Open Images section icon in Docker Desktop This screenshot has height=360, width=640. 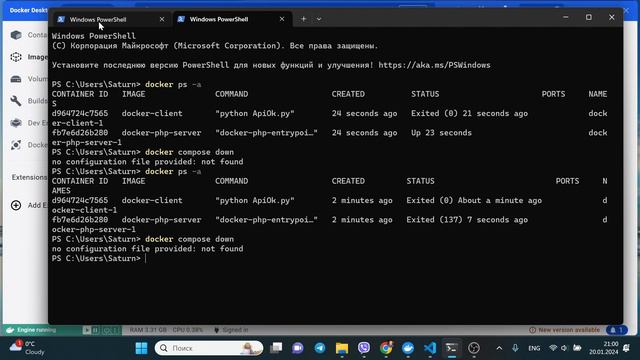[16, 57]
